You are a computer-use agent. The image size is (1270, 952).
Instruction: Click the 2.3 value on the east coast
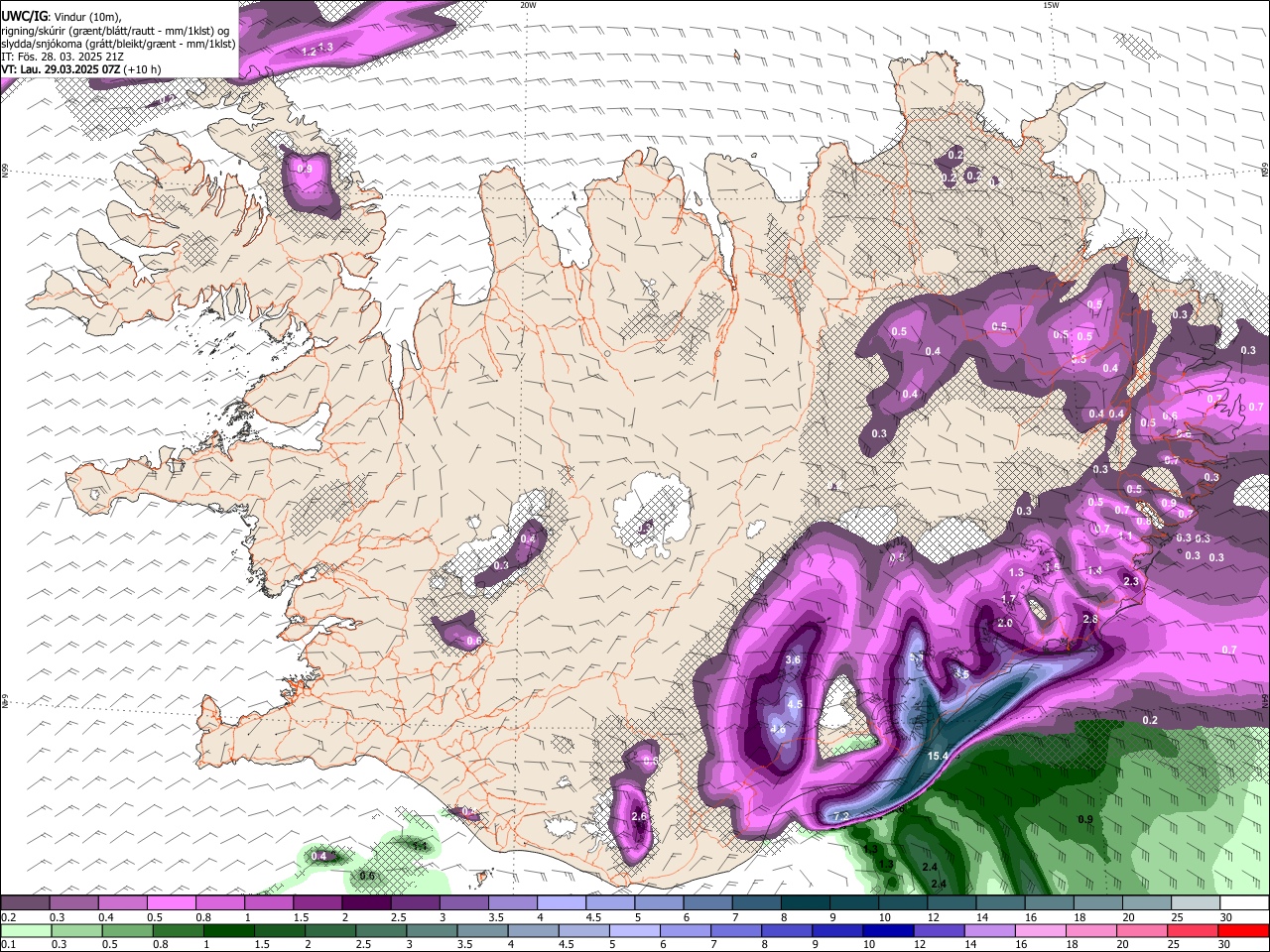(1130, 581)
